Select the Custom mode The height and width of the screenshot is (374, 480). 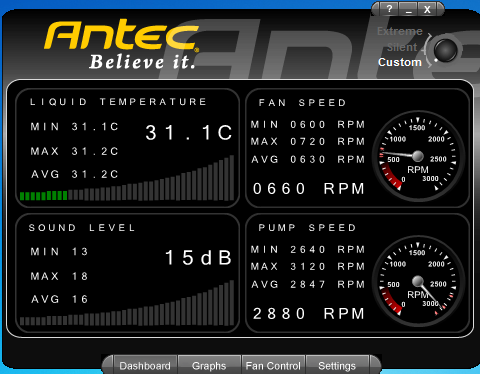400,62
